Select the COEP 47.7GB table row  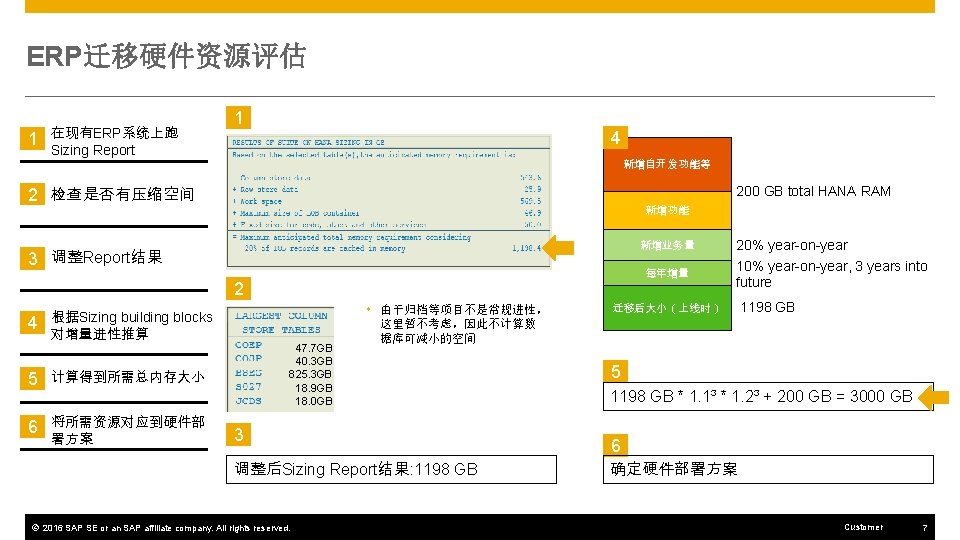(283, 347)
